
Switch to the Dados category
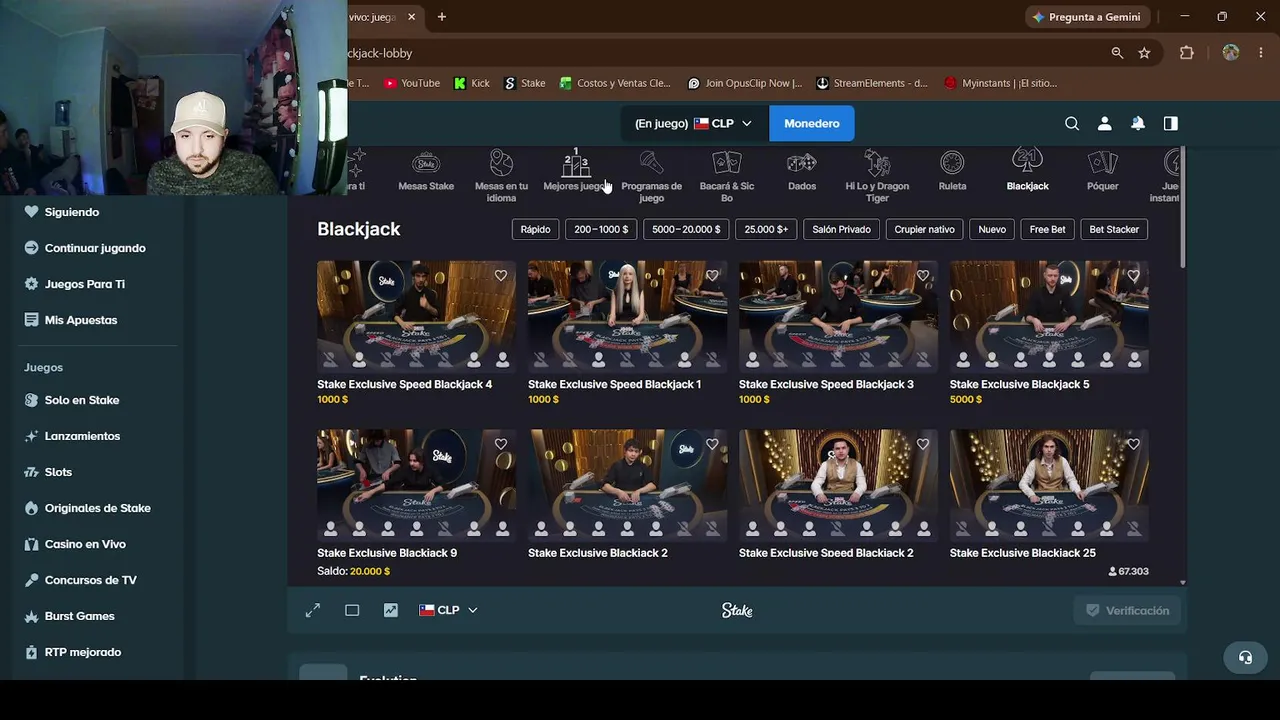[802, 172]
